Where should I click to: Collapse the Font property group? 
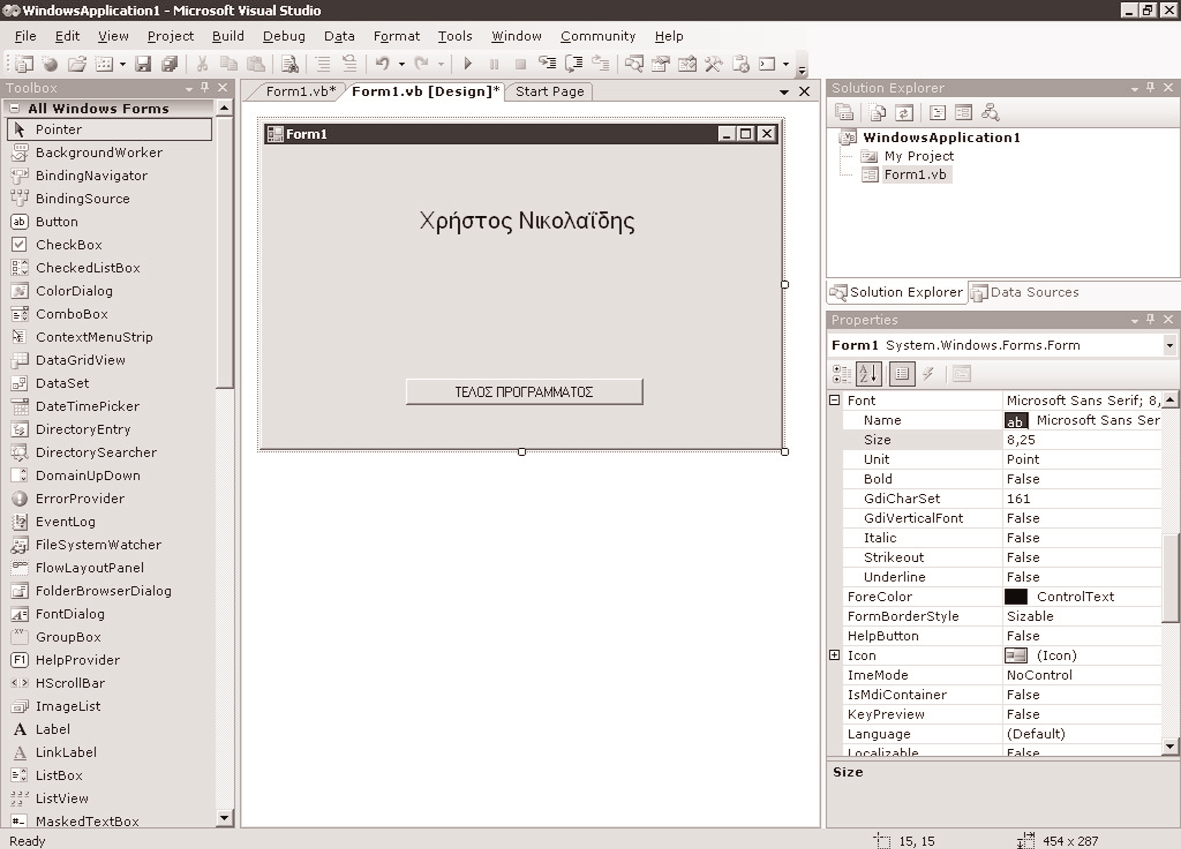(x=835, y=400)
